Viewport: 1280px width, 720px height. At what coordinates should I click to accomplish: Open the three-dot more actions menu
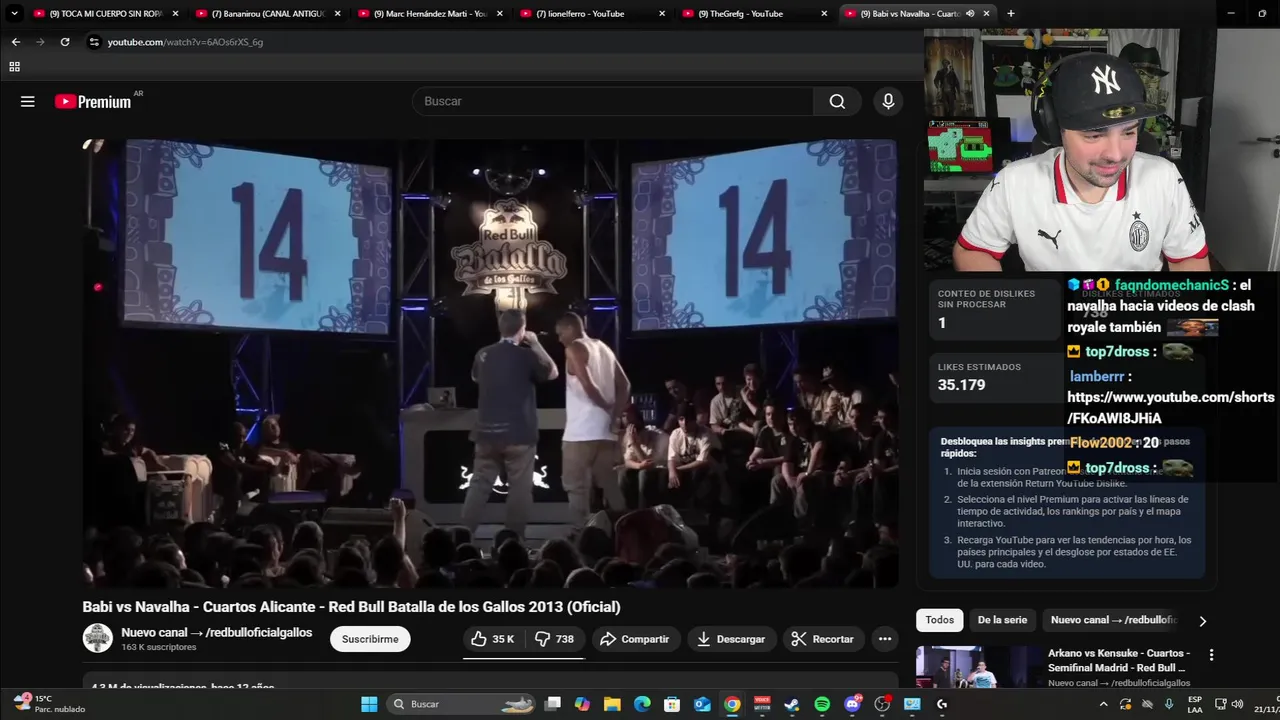pos(885,639)
